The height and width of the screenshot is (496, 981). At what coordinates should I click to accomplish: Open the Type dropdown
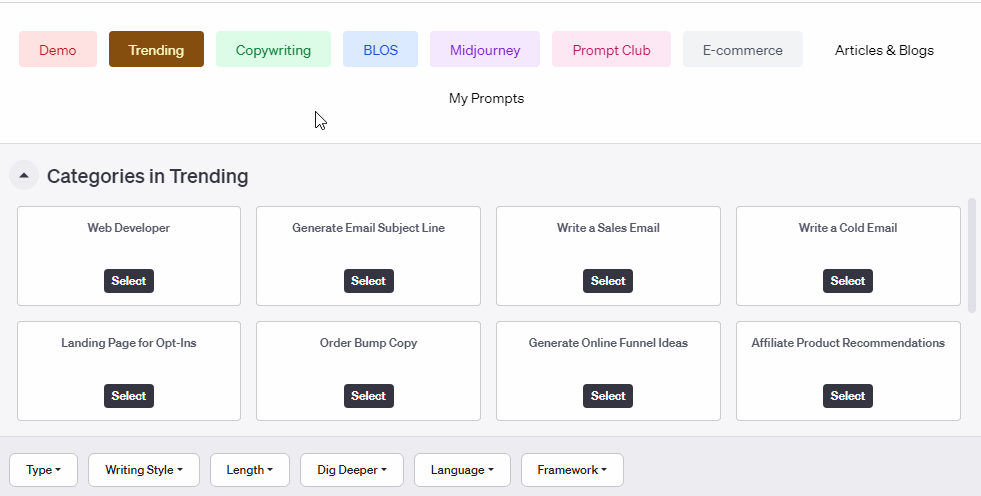point(43,470)
